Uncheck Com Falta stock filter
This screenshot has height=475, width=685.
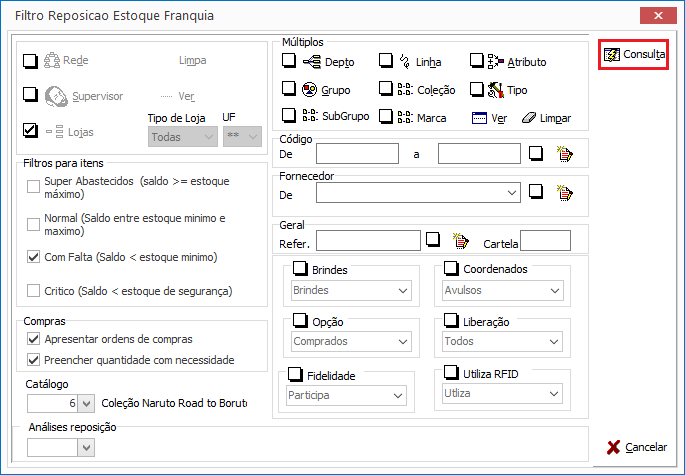click(x=33, y=257)
